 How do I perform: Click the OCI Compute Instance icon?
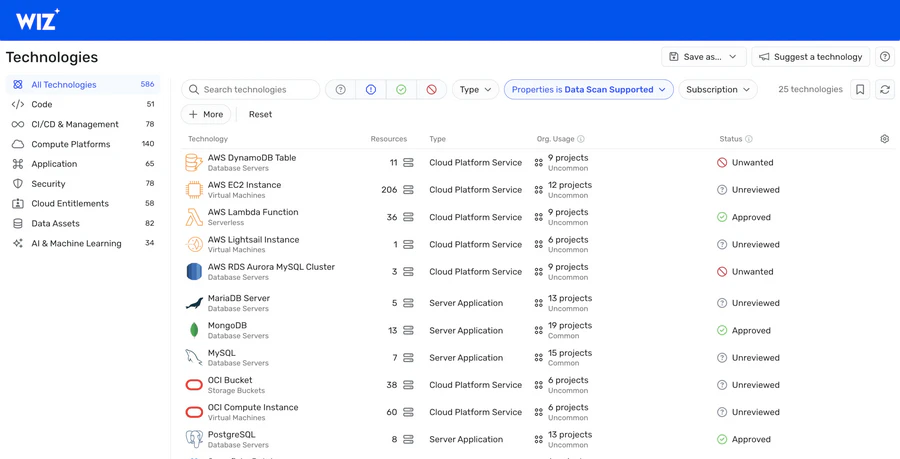194,412
